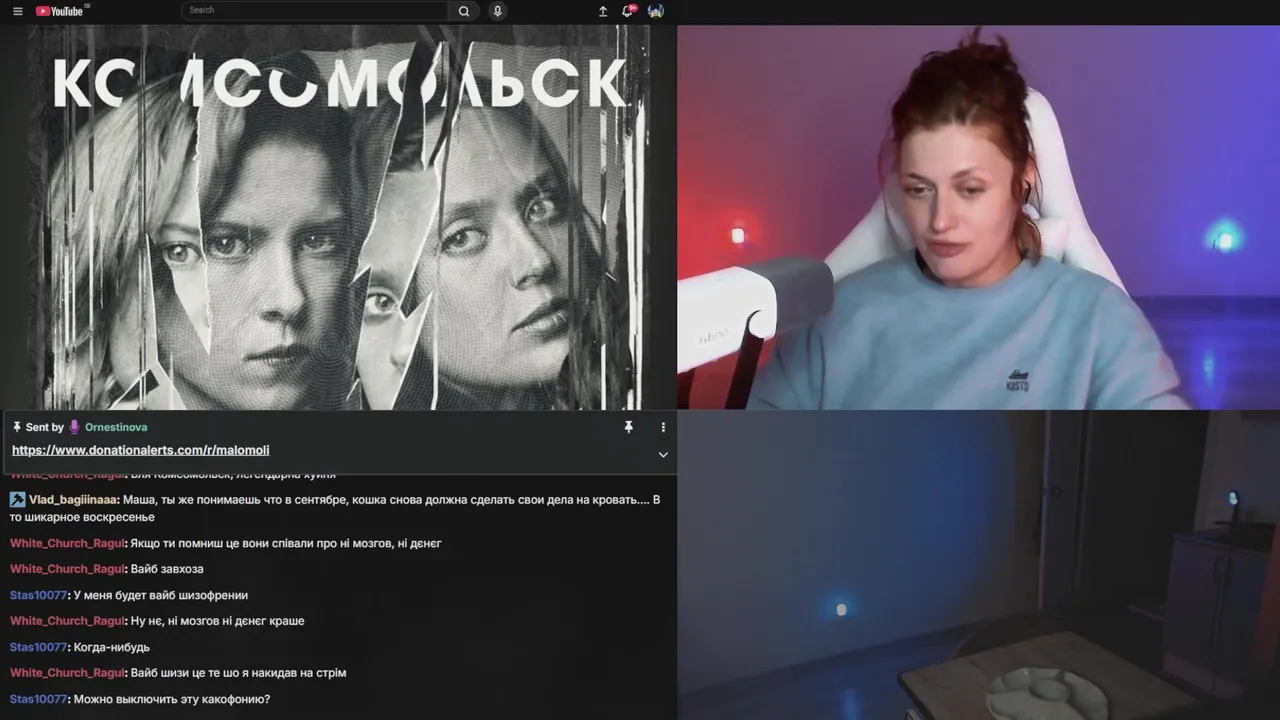Click the Ornestinova username in pinned message
This screenshot has width=1280, height=720.
(x=116, y=427)
